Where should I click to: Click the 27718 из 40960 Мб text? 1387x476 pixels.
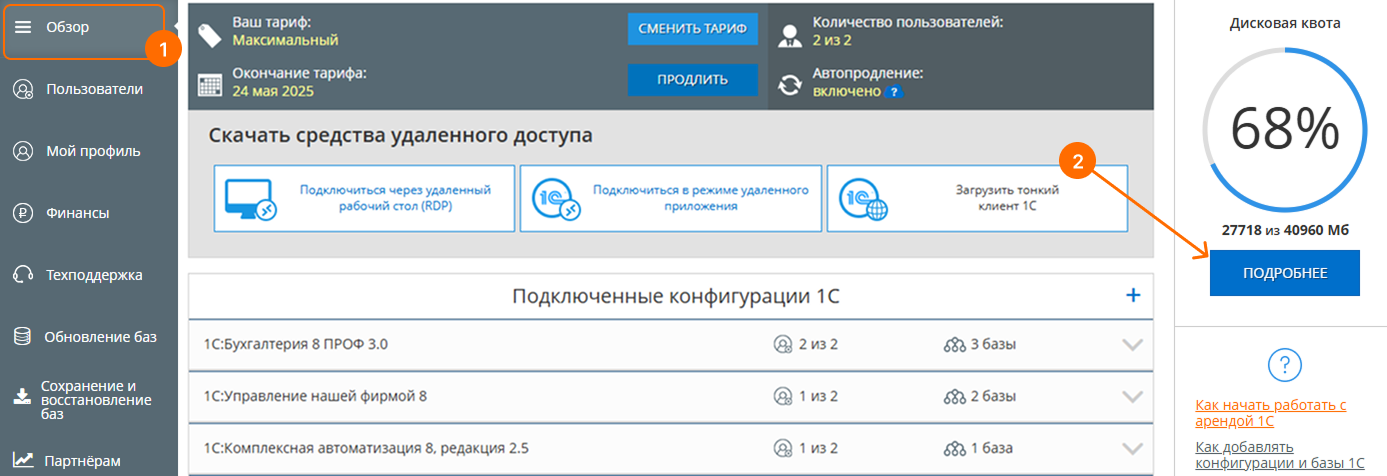(1285, 230)
